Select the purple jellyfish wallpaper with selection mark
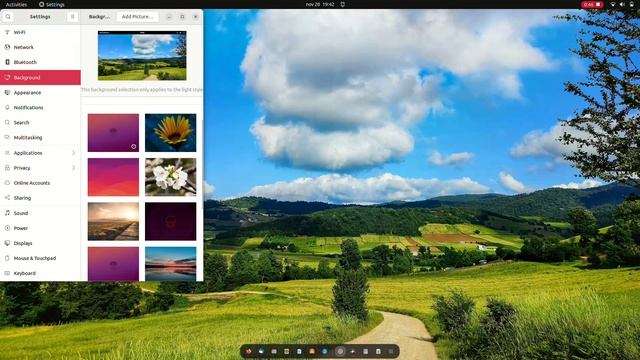This screenshot has width=640, height=360. (x=113, y=133)
